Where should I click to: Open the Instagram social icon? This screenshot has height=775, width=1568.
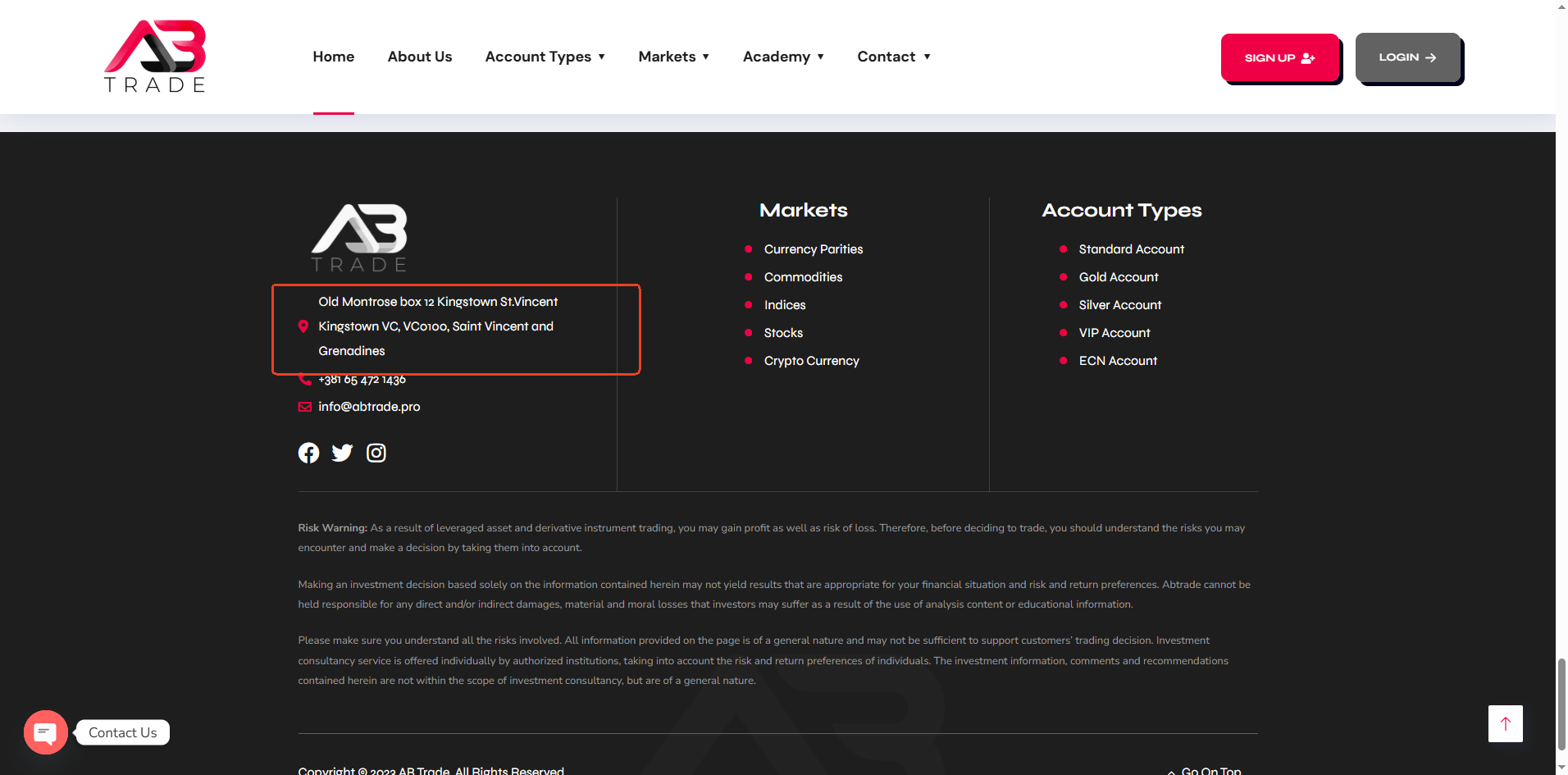(x=376, y=453)
